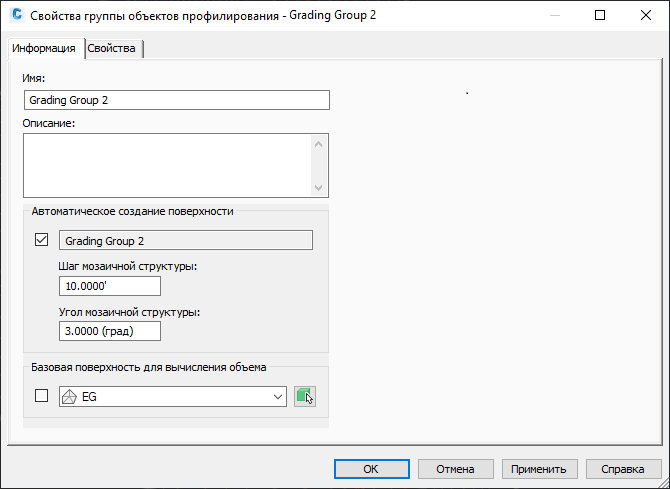Open help with Справка button
This screenshot has height=489, width=670.
click(623, 469)
